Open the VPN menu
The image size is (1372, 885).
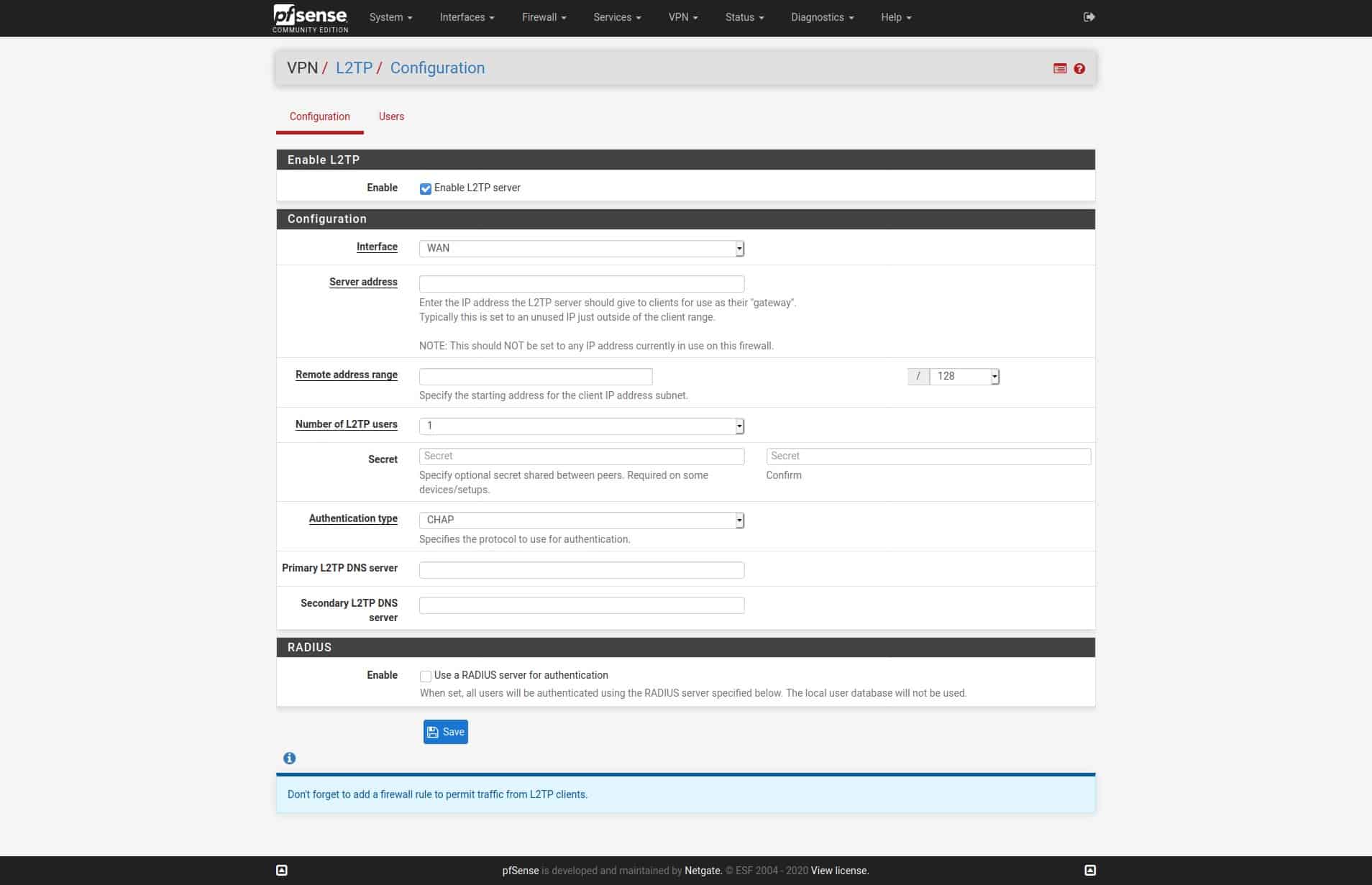tap(683, 17)
